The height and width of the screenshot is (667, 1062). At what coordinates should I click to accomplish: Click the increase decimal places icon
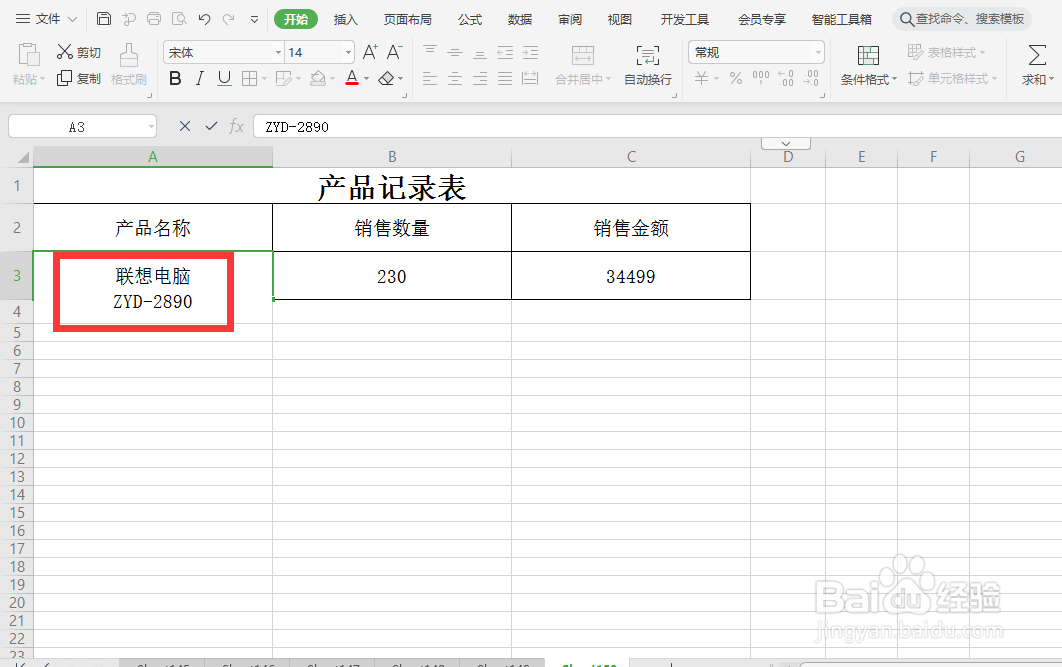pyautogui.click(x=786, y=79)
